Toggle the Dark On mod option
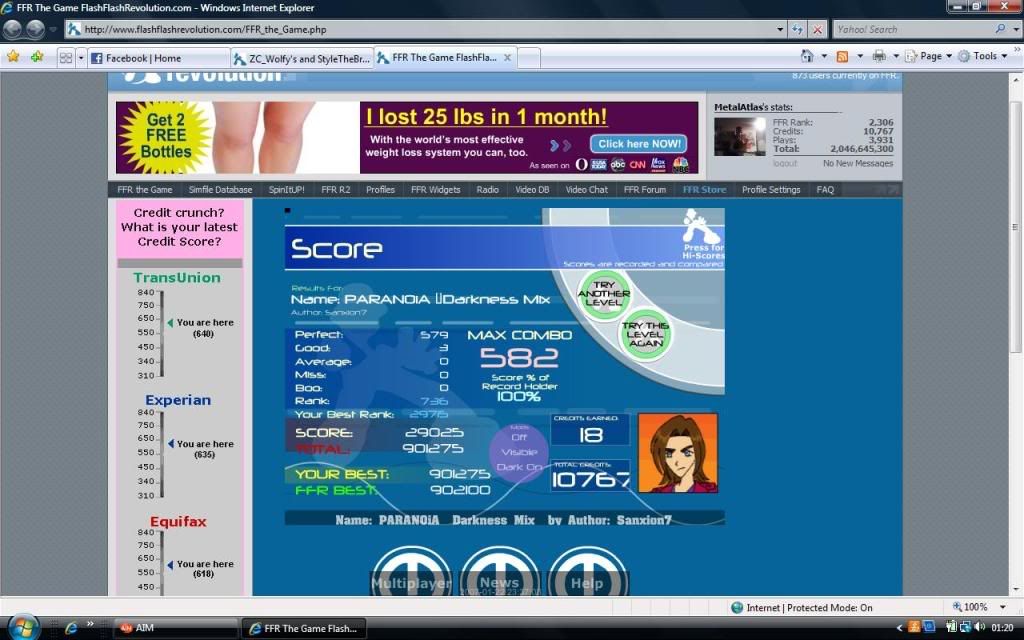The image size is (1024, 640). [x=519, y=467]
